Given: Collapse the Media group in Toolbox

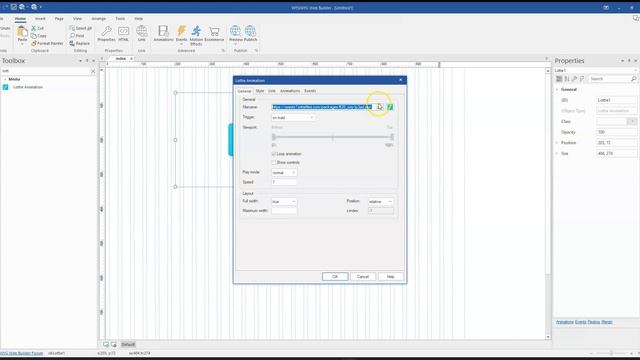Looking at the screenshot, I should pos(5,79).
